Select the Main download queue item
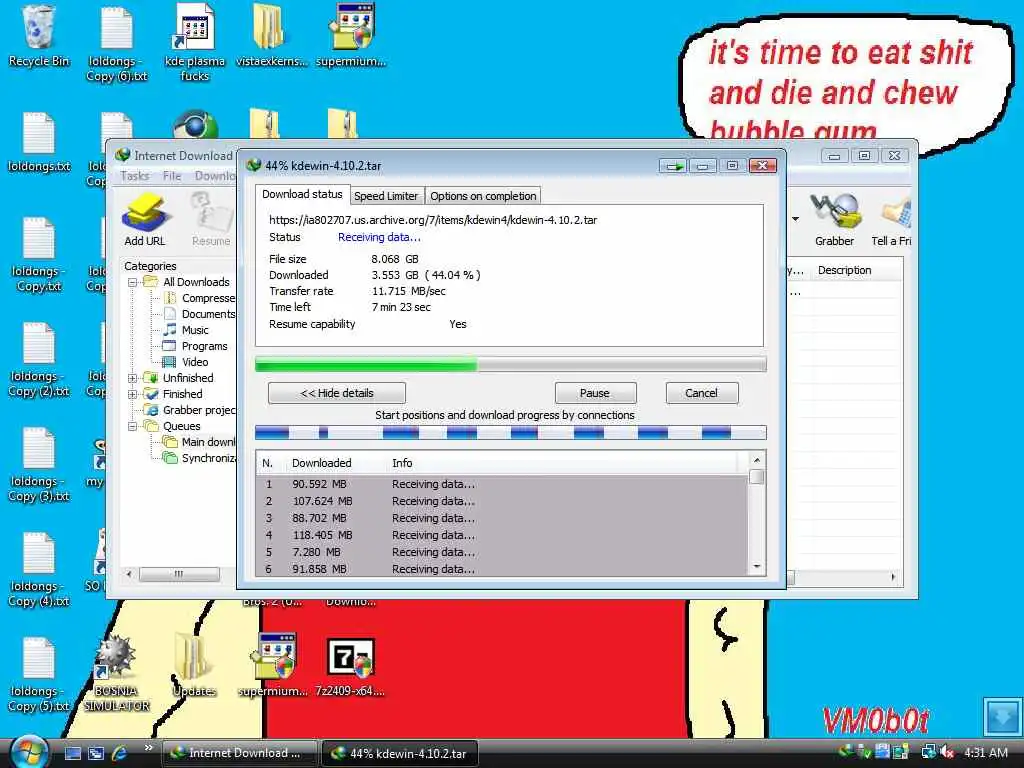The image size is (1024, 768). (199, 442)
